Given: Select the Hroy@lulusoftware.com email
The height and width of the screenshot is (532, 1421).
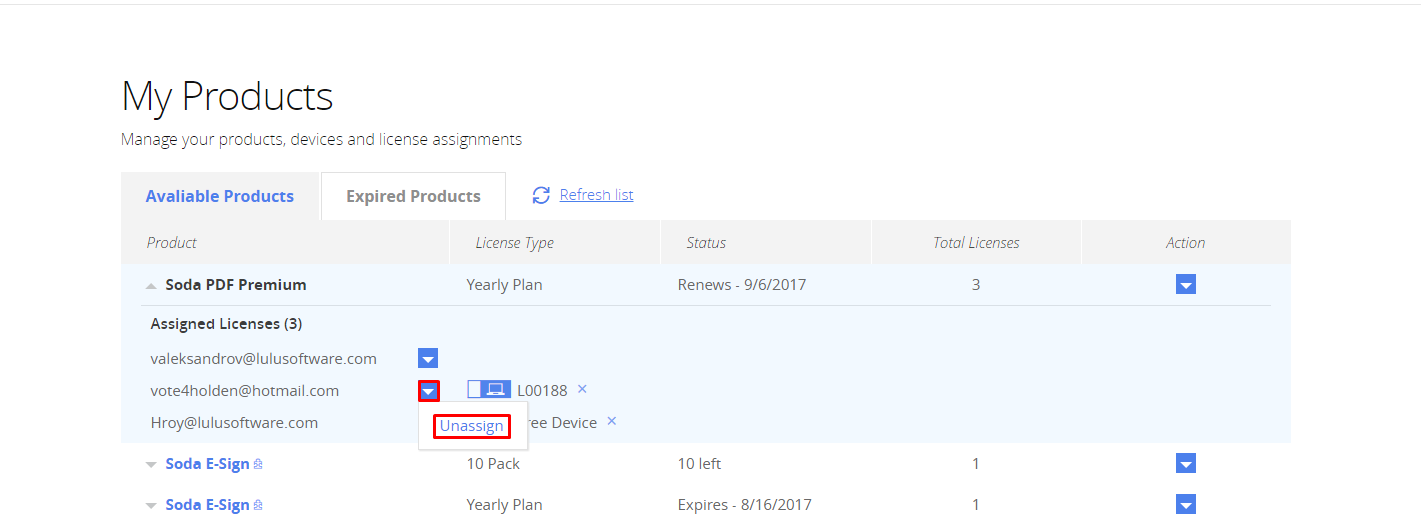Looking at the screenshot, I should (x=234, y=422).
